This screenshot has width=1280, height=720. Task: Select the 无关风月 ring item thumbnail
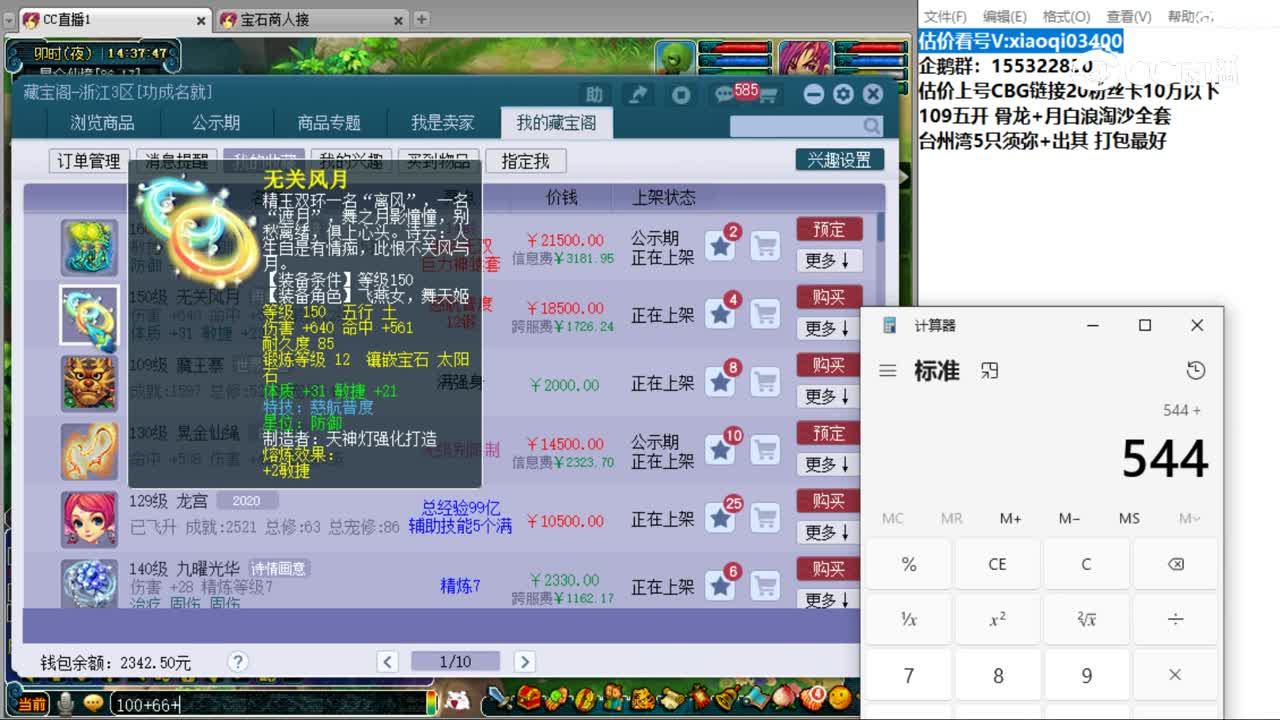pyautogui.click(x=89, y=315)
